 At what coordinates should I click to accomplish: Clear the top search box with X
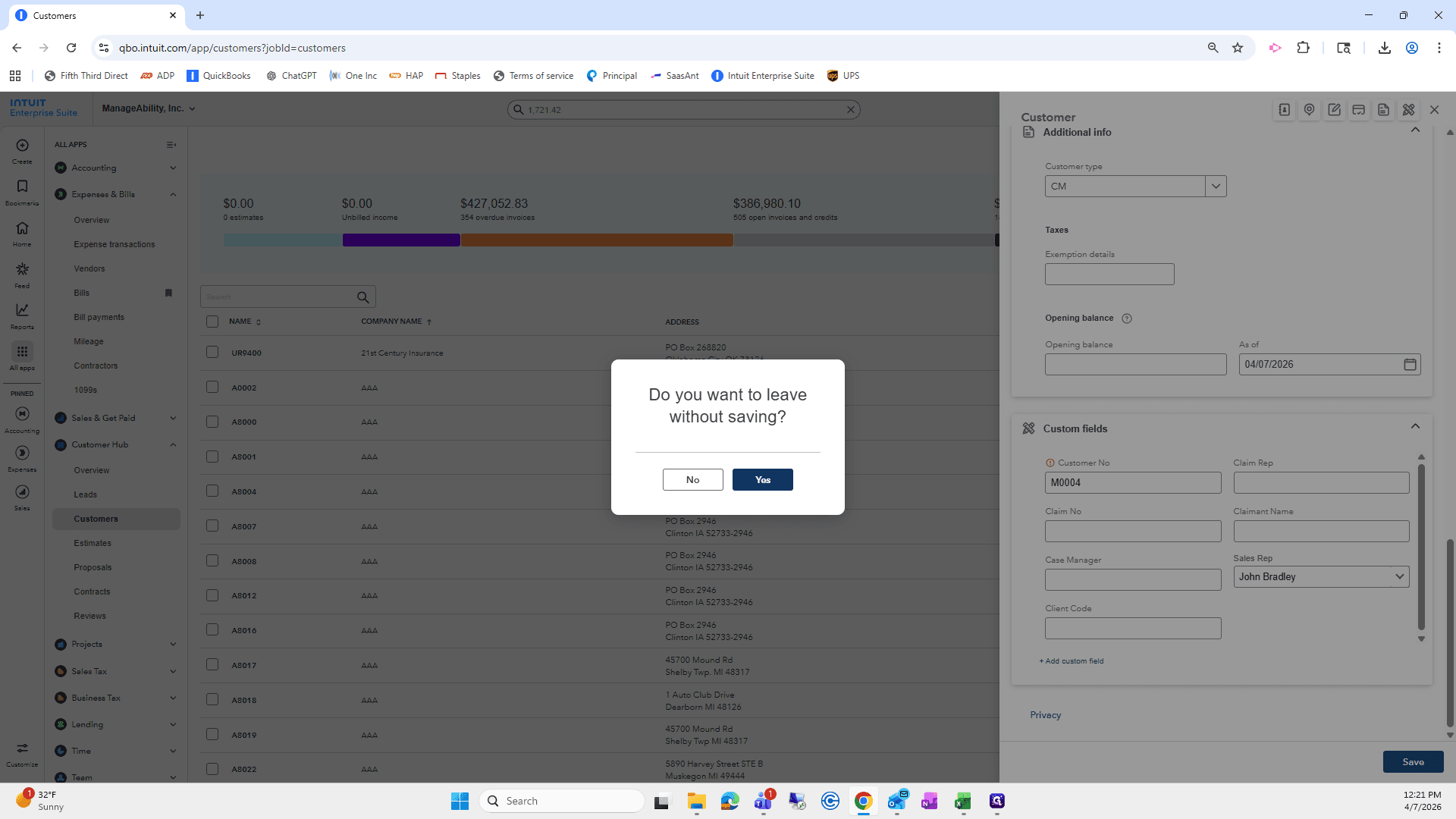[x=851, y=110]
